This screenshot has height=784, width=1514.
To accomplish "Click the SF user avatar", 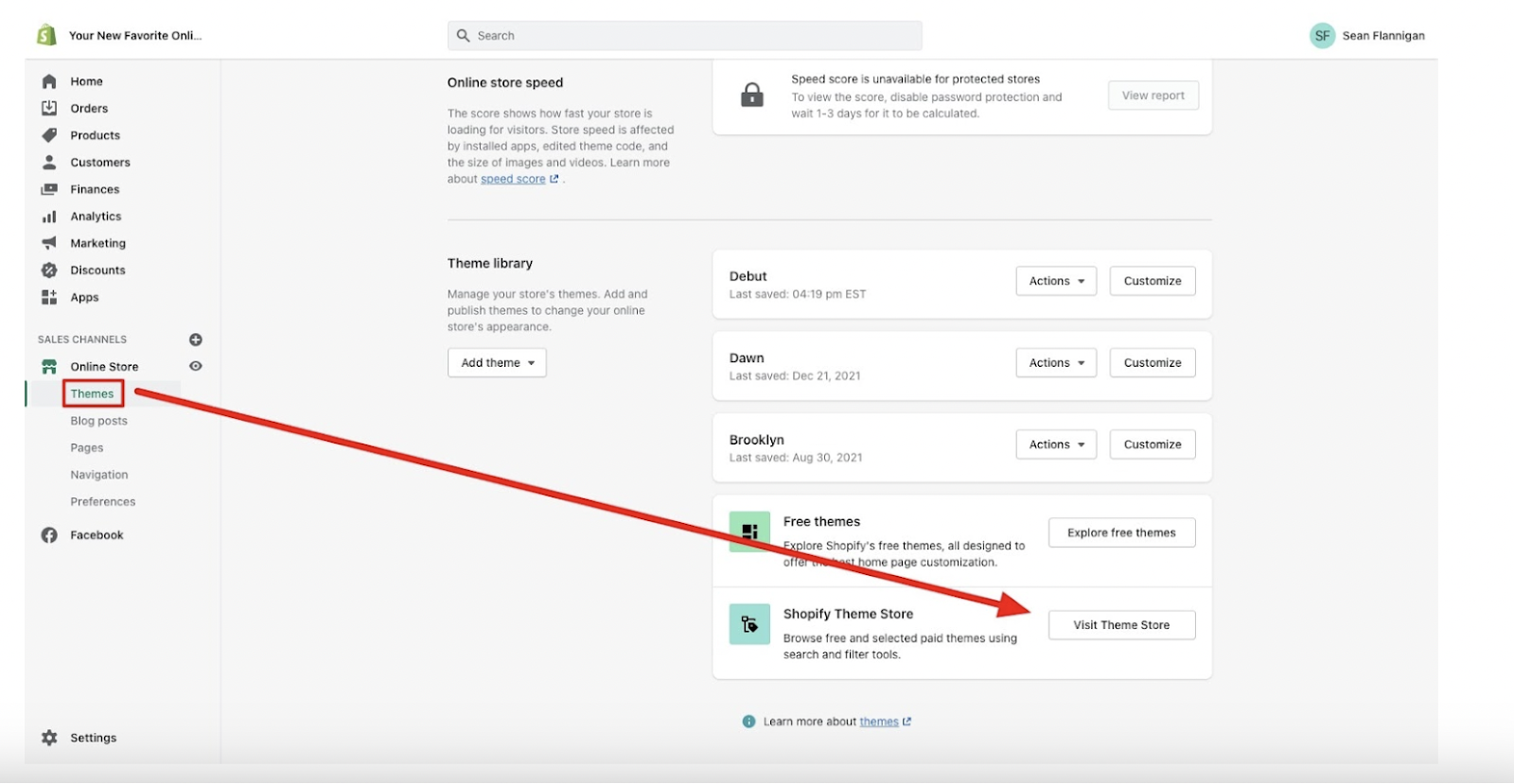I will [x=1322, y=36].
